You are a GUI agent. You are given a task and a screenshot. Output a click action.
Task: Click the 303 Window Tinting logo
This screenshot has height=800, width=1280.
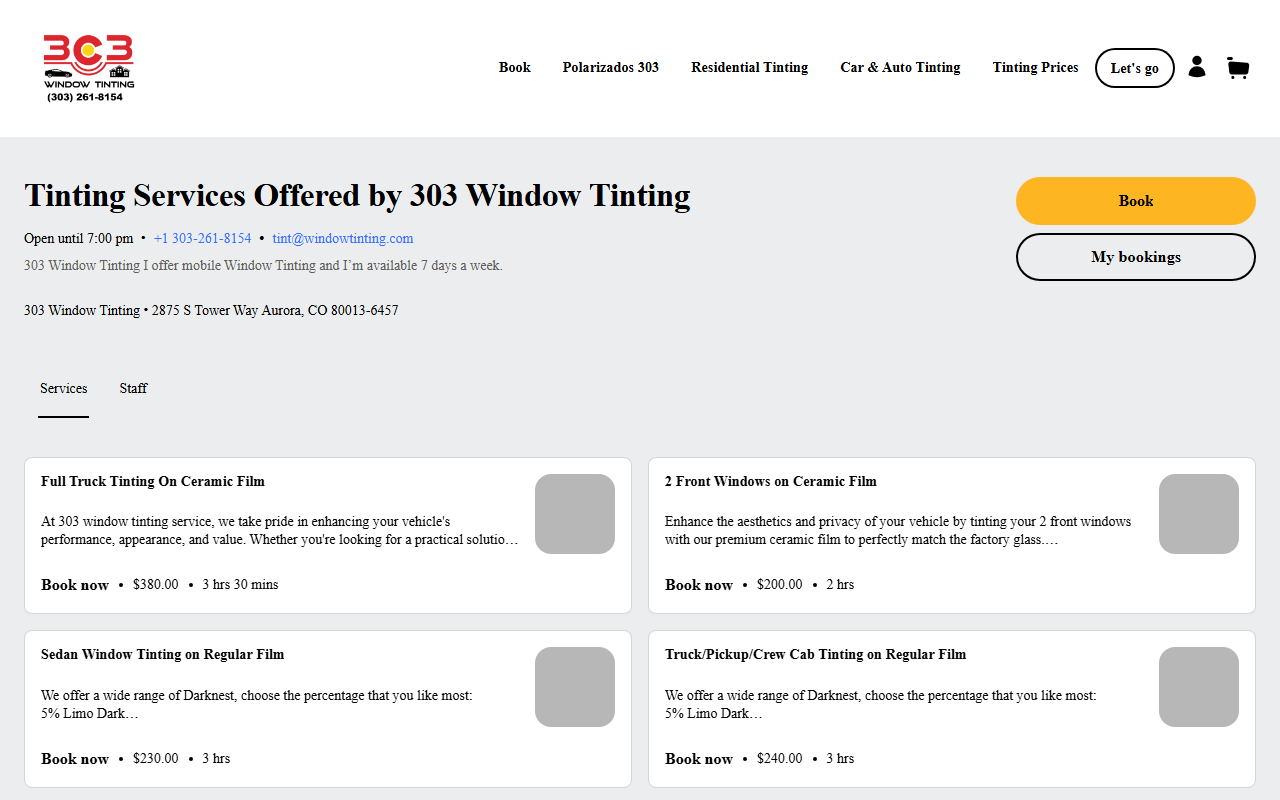click(x=88, y=68)
